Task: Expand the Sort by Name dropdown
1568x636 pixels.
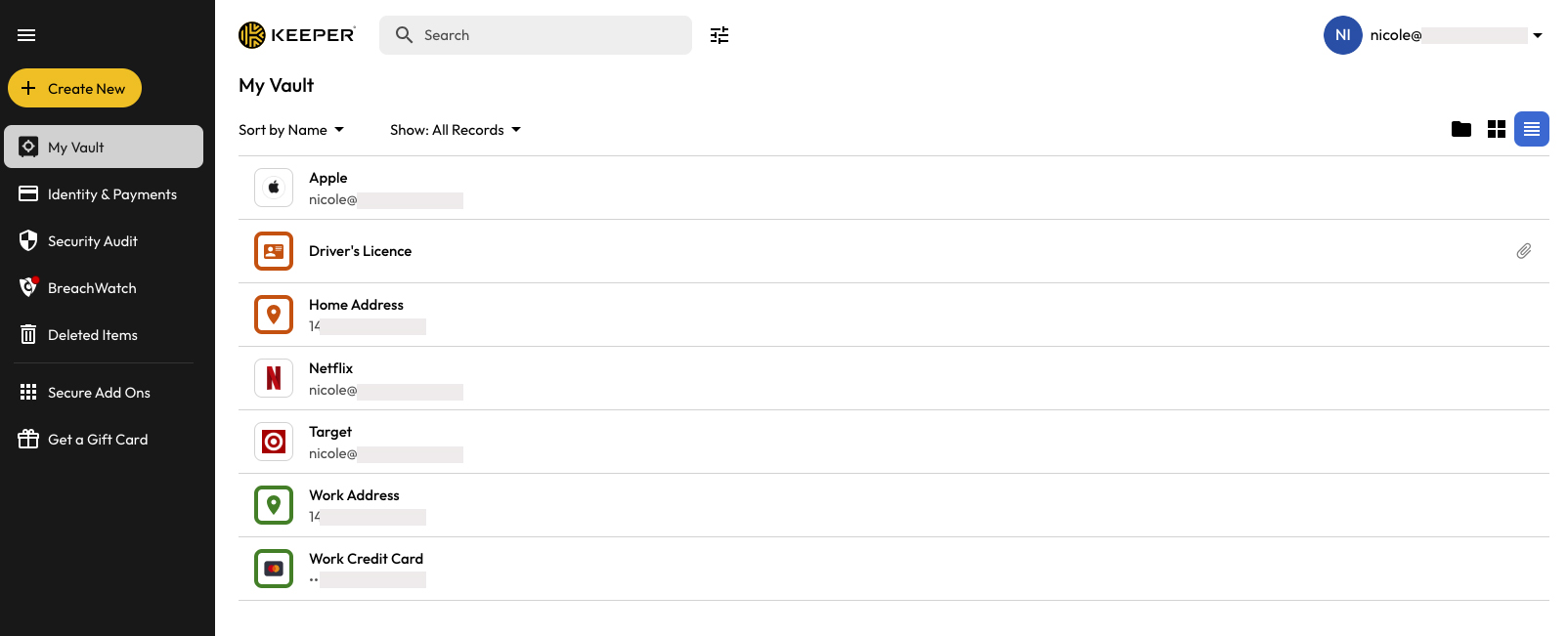Action: click(291, 130)
